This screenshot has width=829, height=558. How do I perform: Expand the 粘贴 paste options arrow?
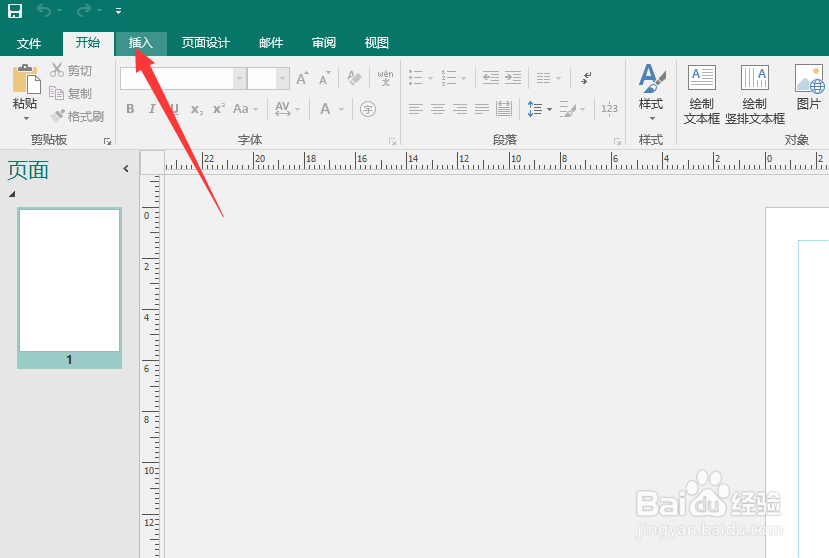[26, 118]
